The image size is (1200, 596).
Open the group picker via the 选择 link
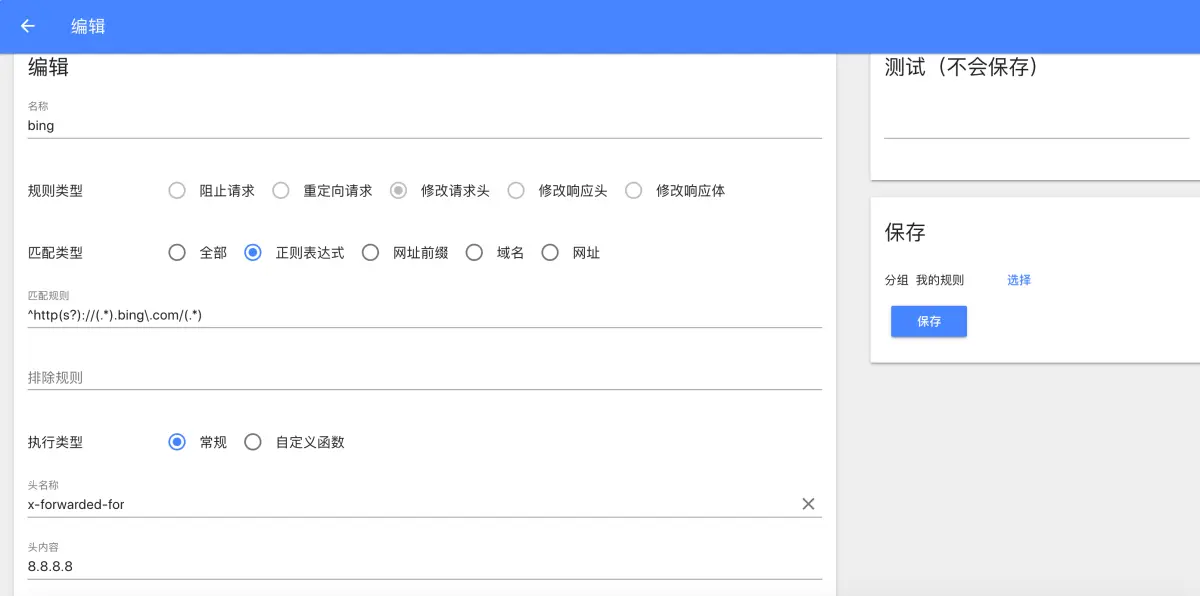(x=1018, y=280)
